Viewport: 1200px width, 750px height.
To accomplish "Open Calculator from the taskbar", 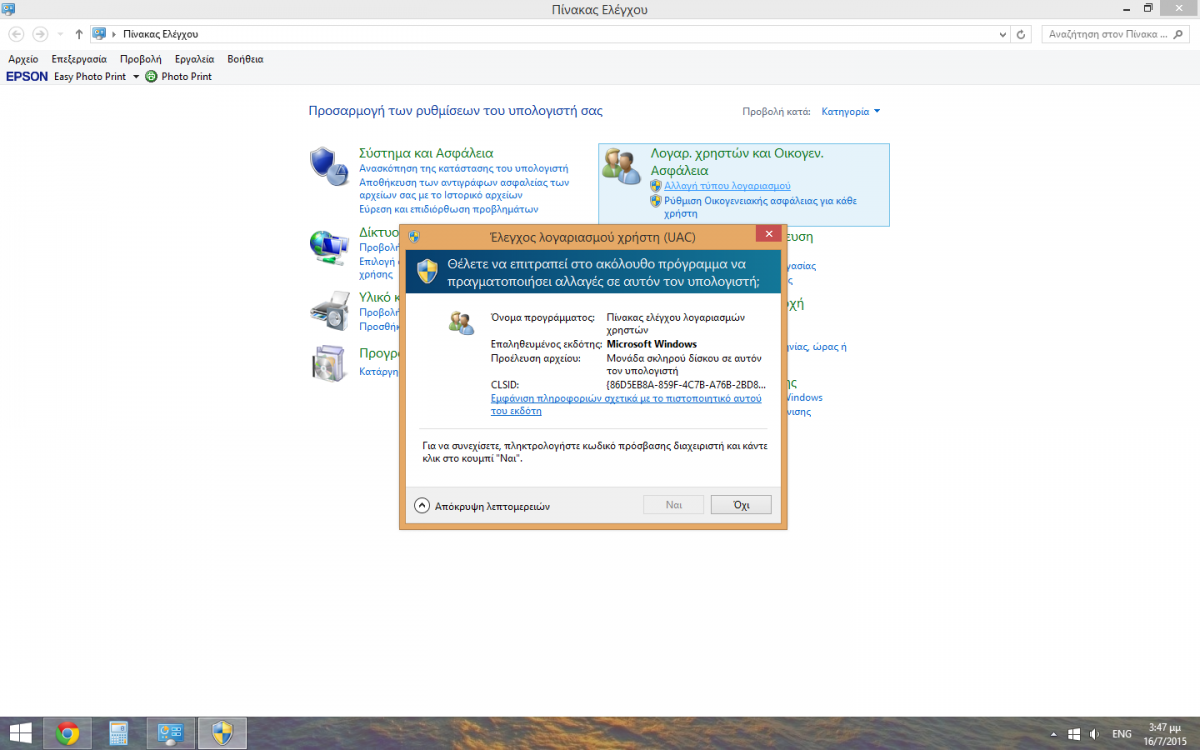I will [x=119, y=733].
